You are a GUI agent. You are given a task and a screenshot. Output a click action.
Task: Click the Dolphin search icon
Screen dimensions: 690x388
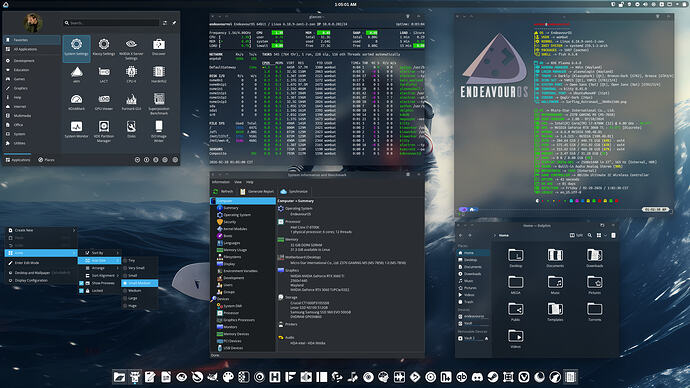(x=590, y=235)
